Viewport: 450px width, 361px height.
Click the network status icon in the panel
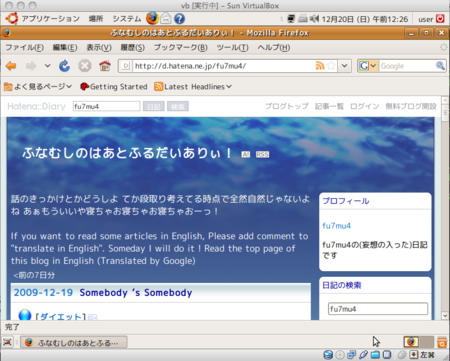click(x=291, y=19)
